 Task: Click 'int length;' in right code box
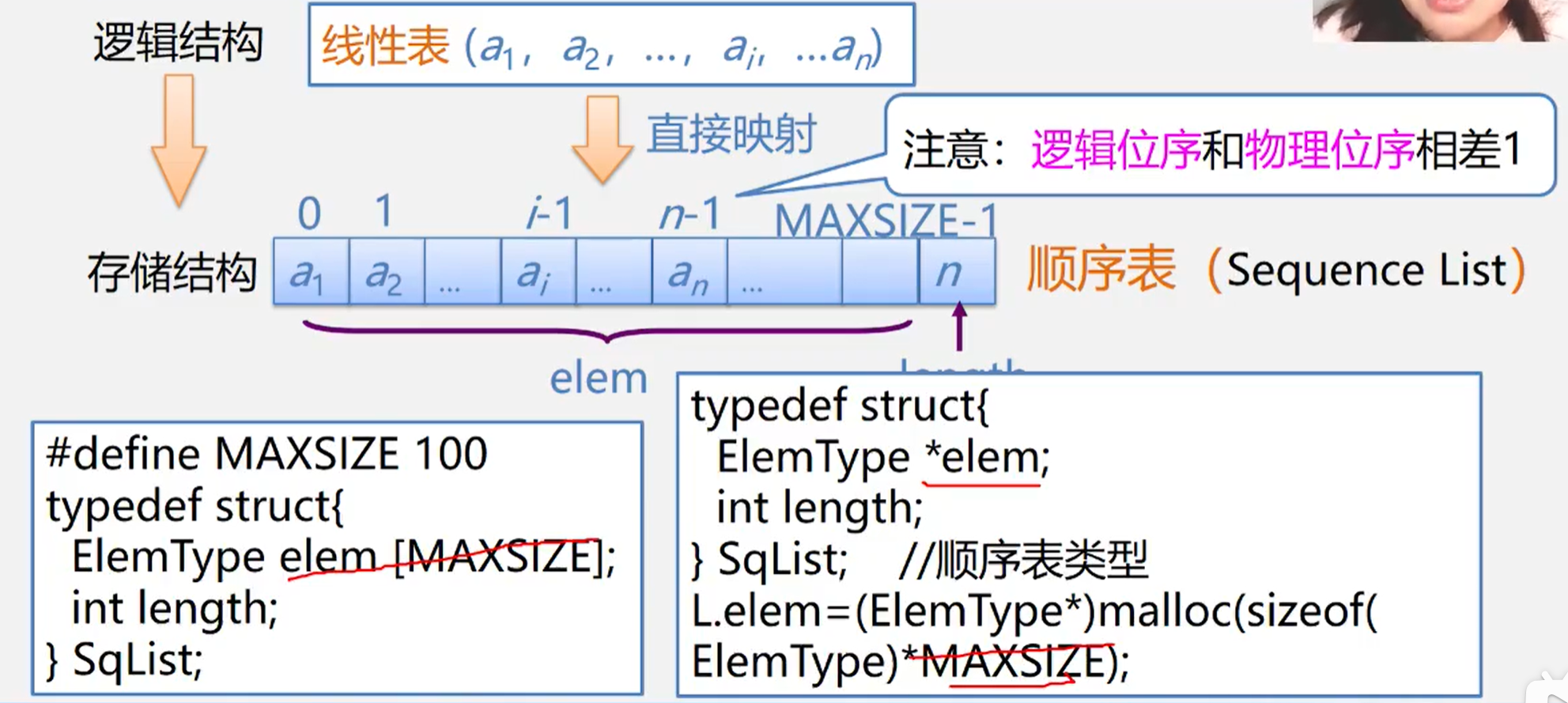pyautogui.click(x=820, y=508)
